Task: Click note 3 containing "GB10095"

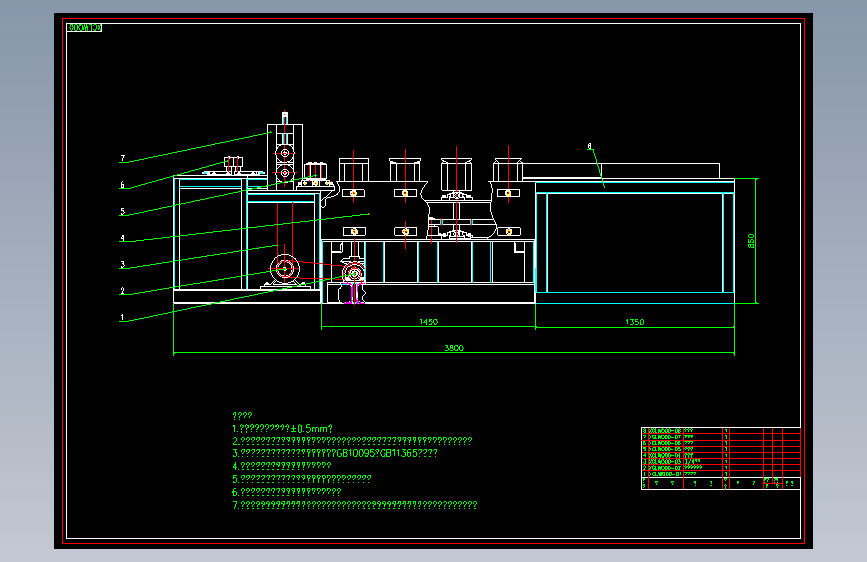Action: tap(335, 453)
